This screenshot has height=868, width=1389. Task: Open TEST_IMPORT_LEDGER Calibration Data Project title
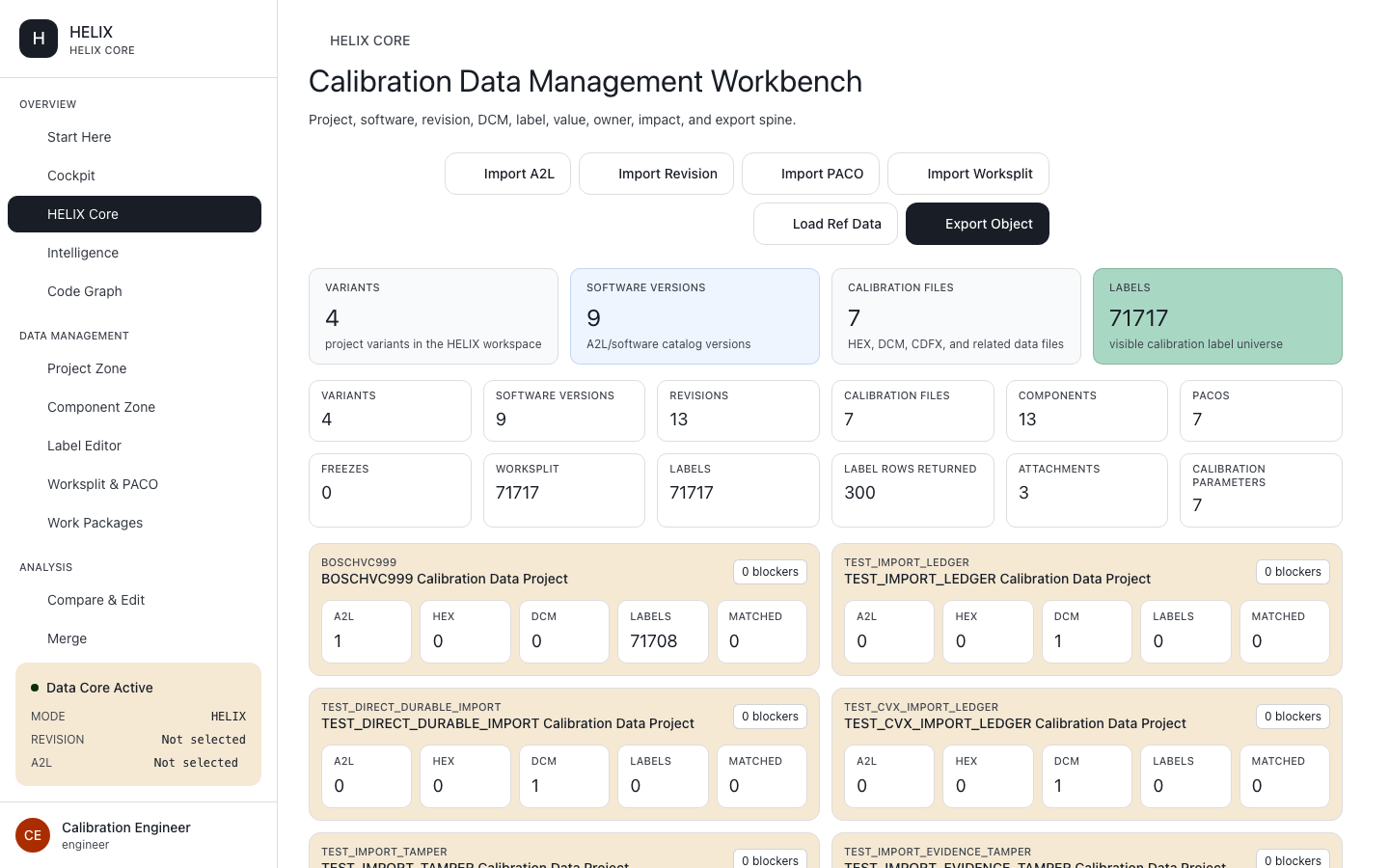click(x=997, y=579)
